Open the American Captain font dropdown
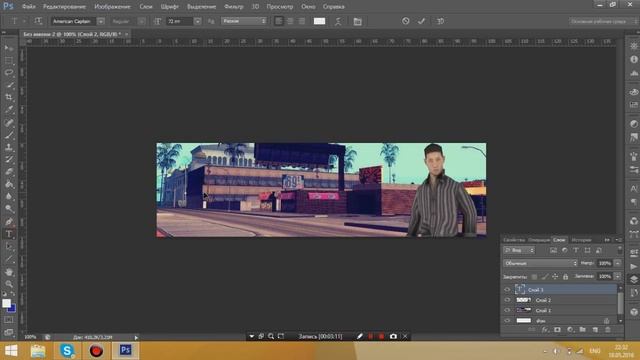 100,21
